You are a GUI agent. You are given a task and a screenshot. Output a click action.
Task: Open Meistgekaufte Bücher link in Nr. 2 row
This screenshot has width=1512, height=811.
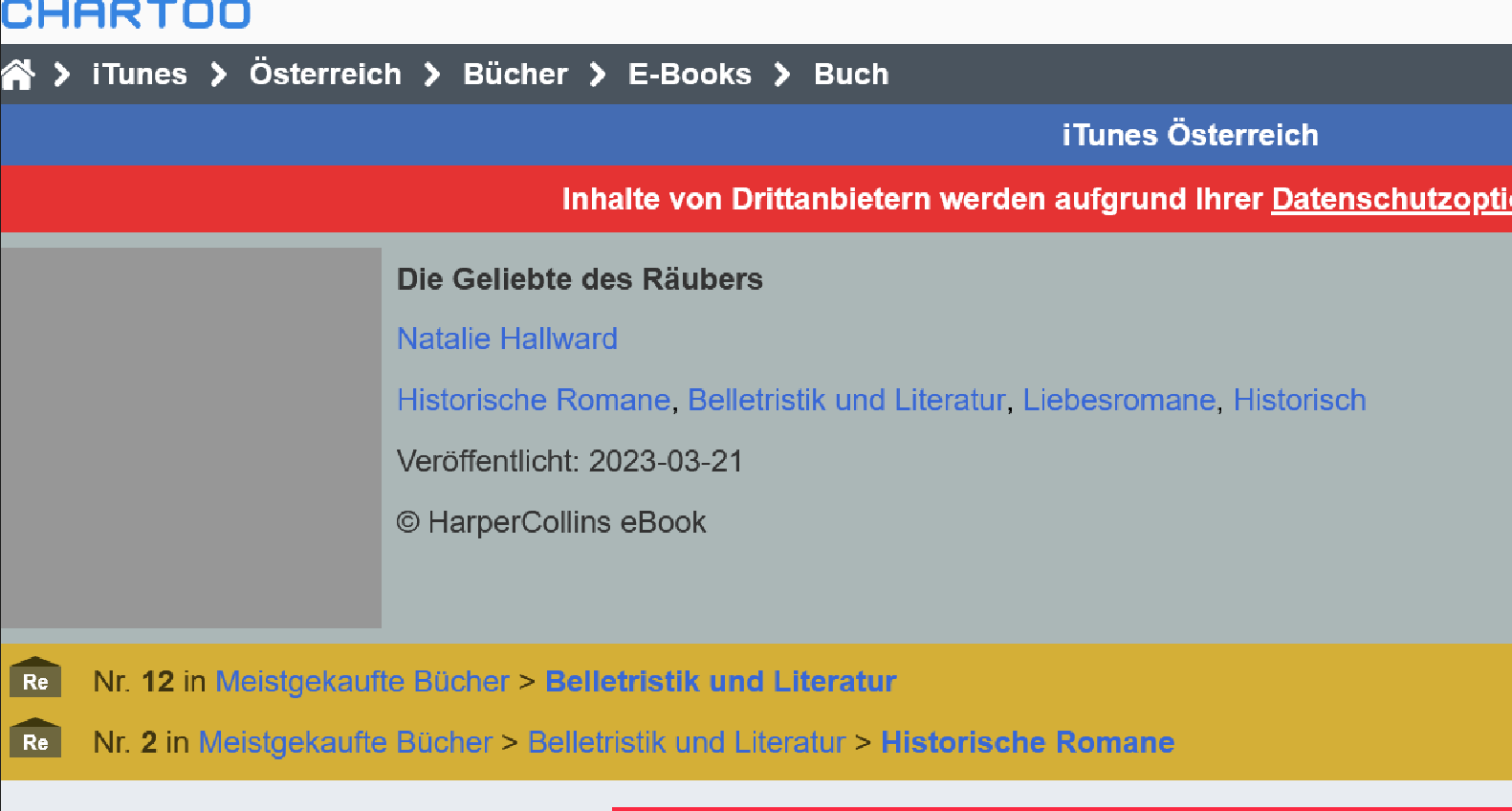pyautogui.click(x=345, y=742)
